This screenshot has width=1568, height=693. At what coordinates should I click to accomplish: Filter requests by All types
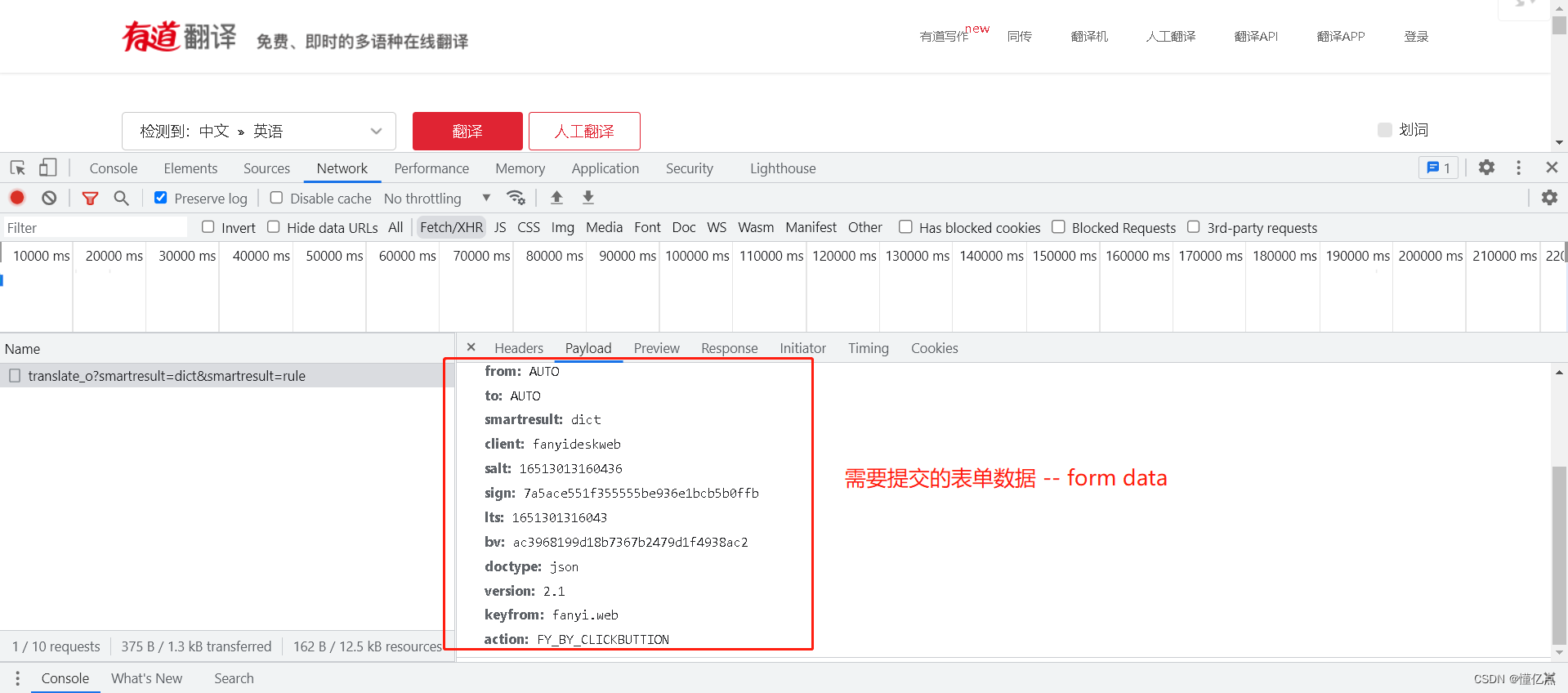click(x=395, y=227)
